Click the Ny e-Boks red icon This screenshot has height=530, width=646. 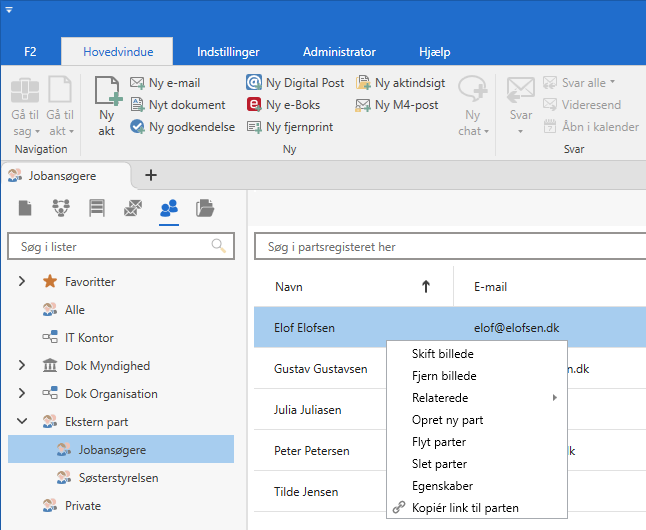click(254, 104)
